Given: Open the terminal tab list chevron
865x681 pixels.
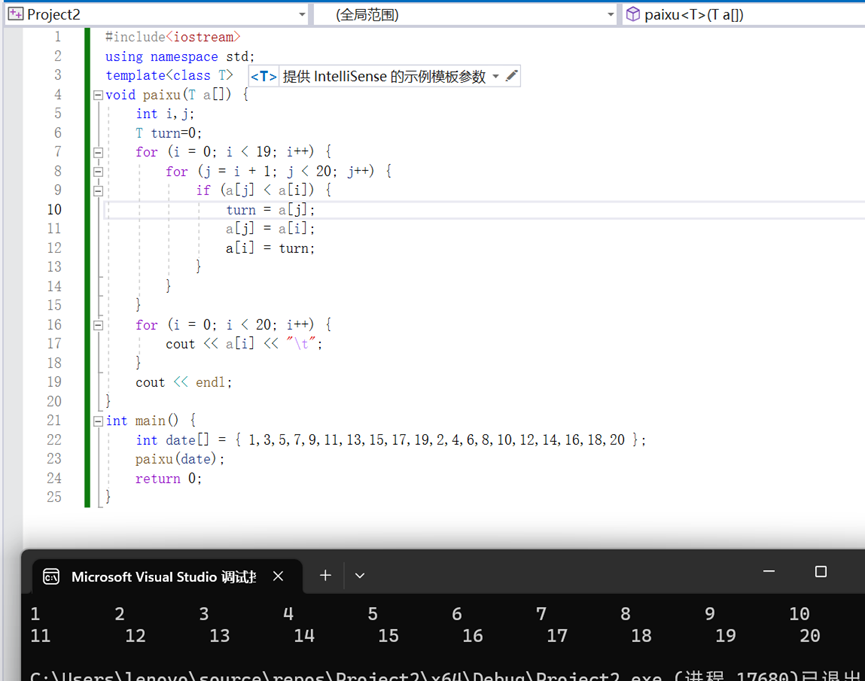Looking at the screenshot, I should click(x=360, y=576).
